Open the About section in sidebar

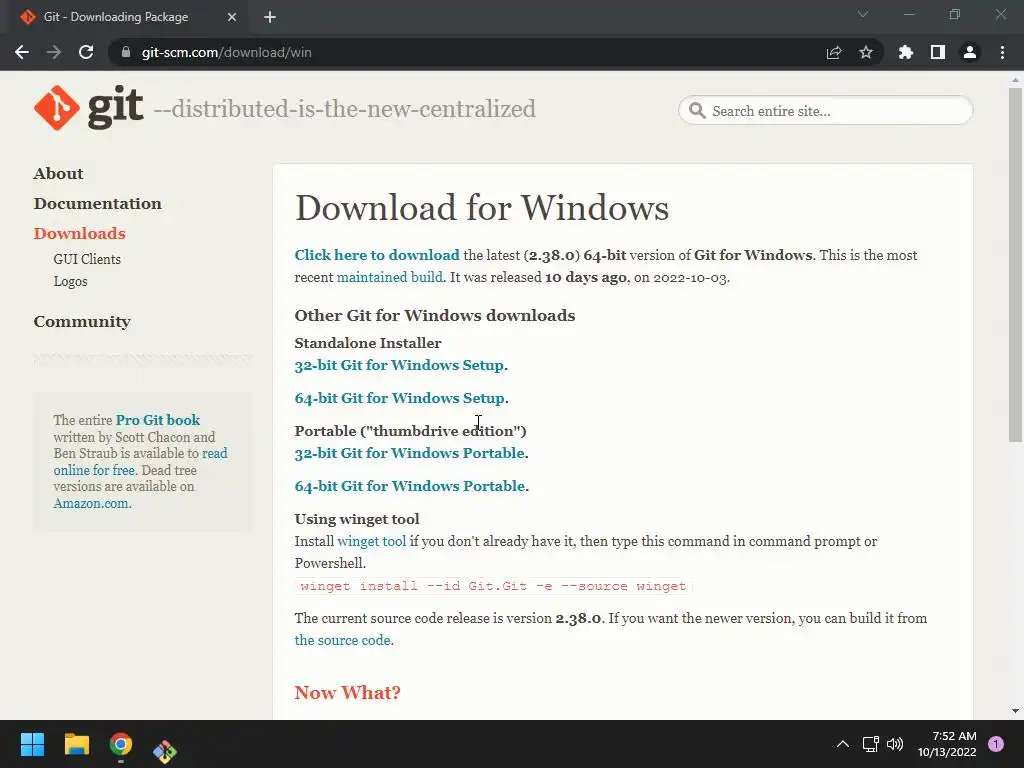point(58,173)
